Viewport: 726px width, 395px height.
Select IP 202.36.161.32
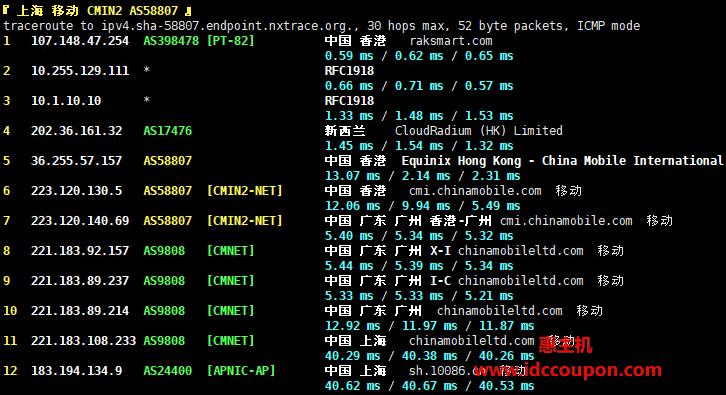pyautogui.click(x=76, y=131)
